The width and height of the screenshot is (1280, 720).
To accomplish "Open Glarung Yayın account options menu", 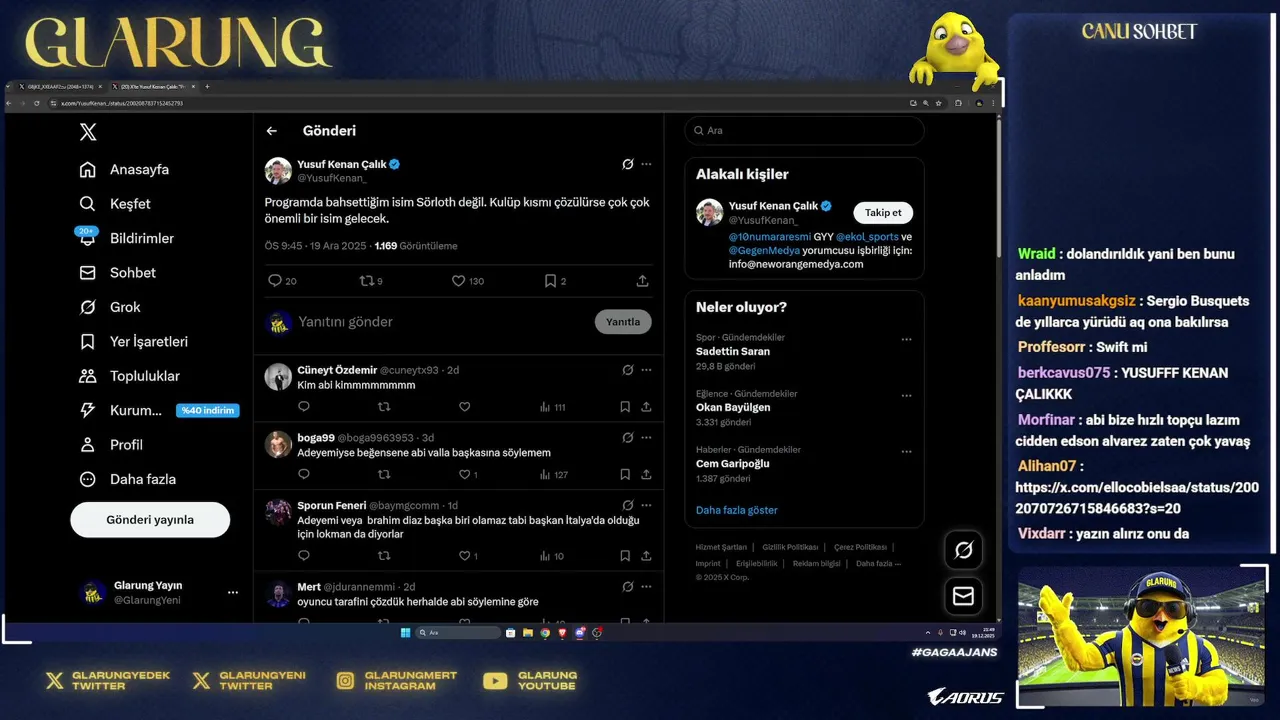I will pyautogui.click(x=233, y=593).
